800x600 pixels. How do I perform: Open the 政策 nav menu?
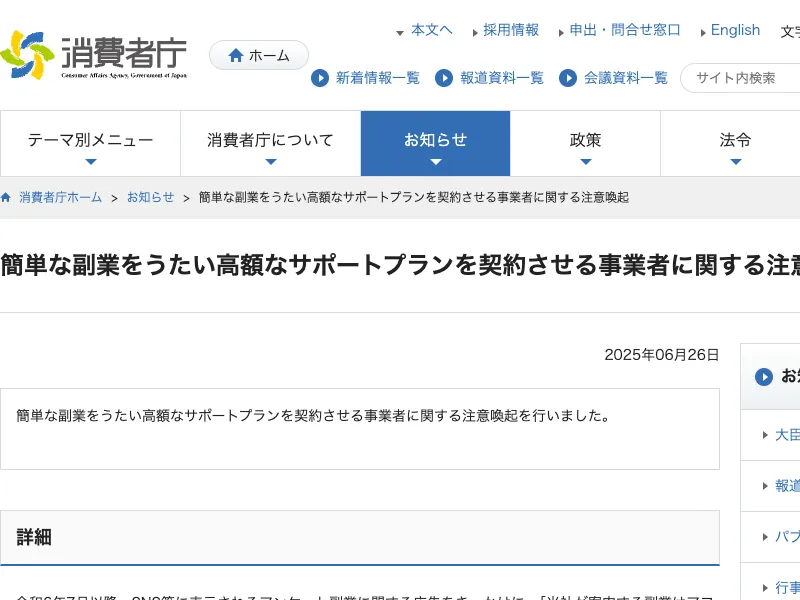pos(585,143)
